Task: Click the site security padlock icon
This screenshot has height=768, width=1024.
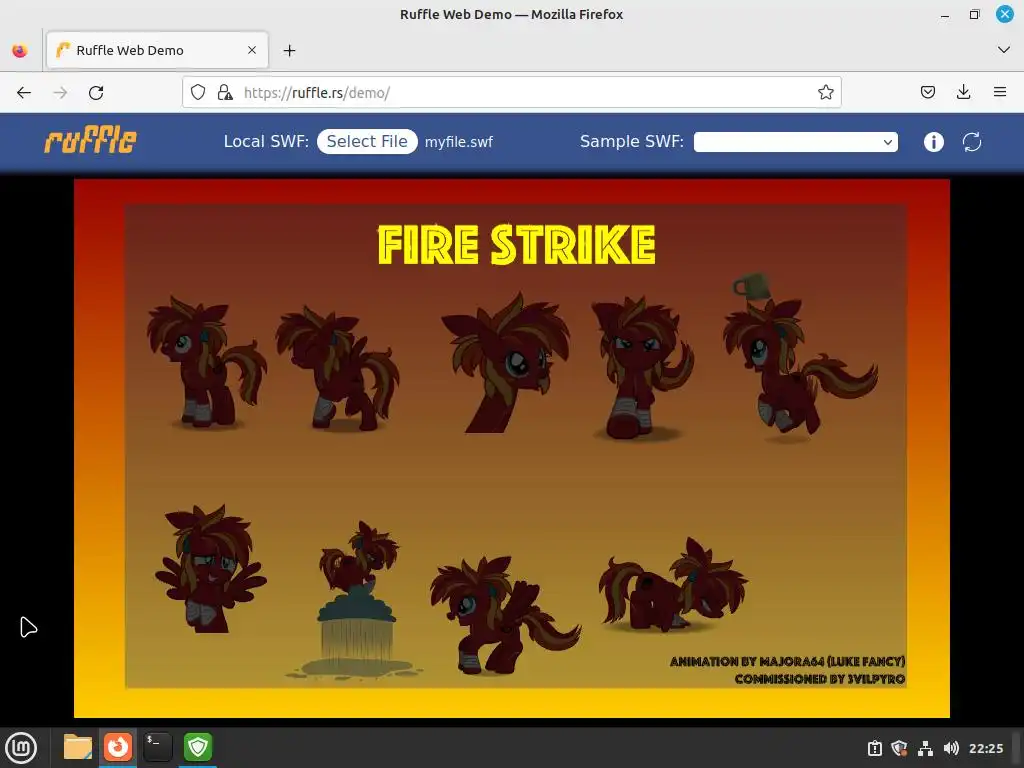Action: click(225, 92)
